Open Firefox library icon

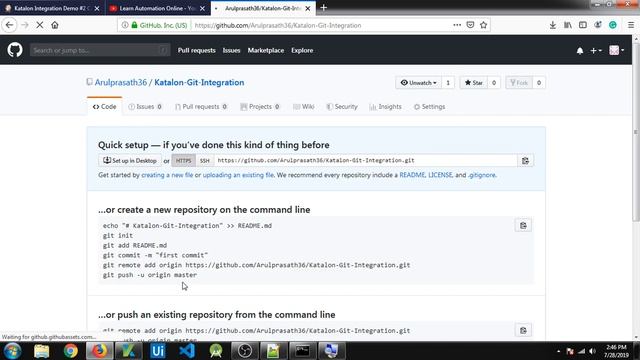(x=568, y=25)
